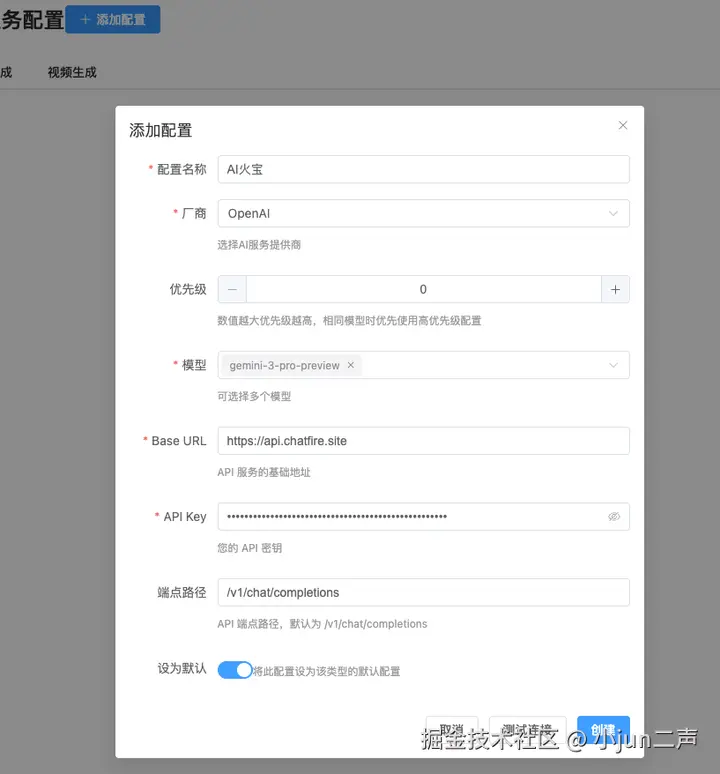Click the API Key password field
The height and width of the screenshot is (774, 720).
[x=423, y=516]
